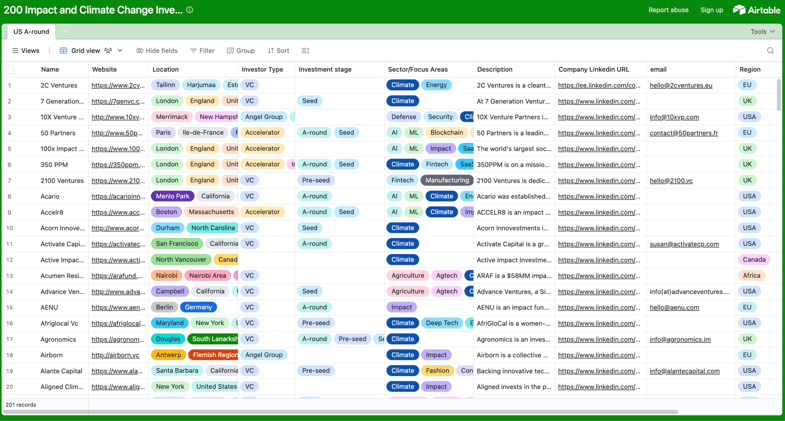This screenshot has height=421, width=785.
Task: Open the Group option
Action: tap(241, 51)
